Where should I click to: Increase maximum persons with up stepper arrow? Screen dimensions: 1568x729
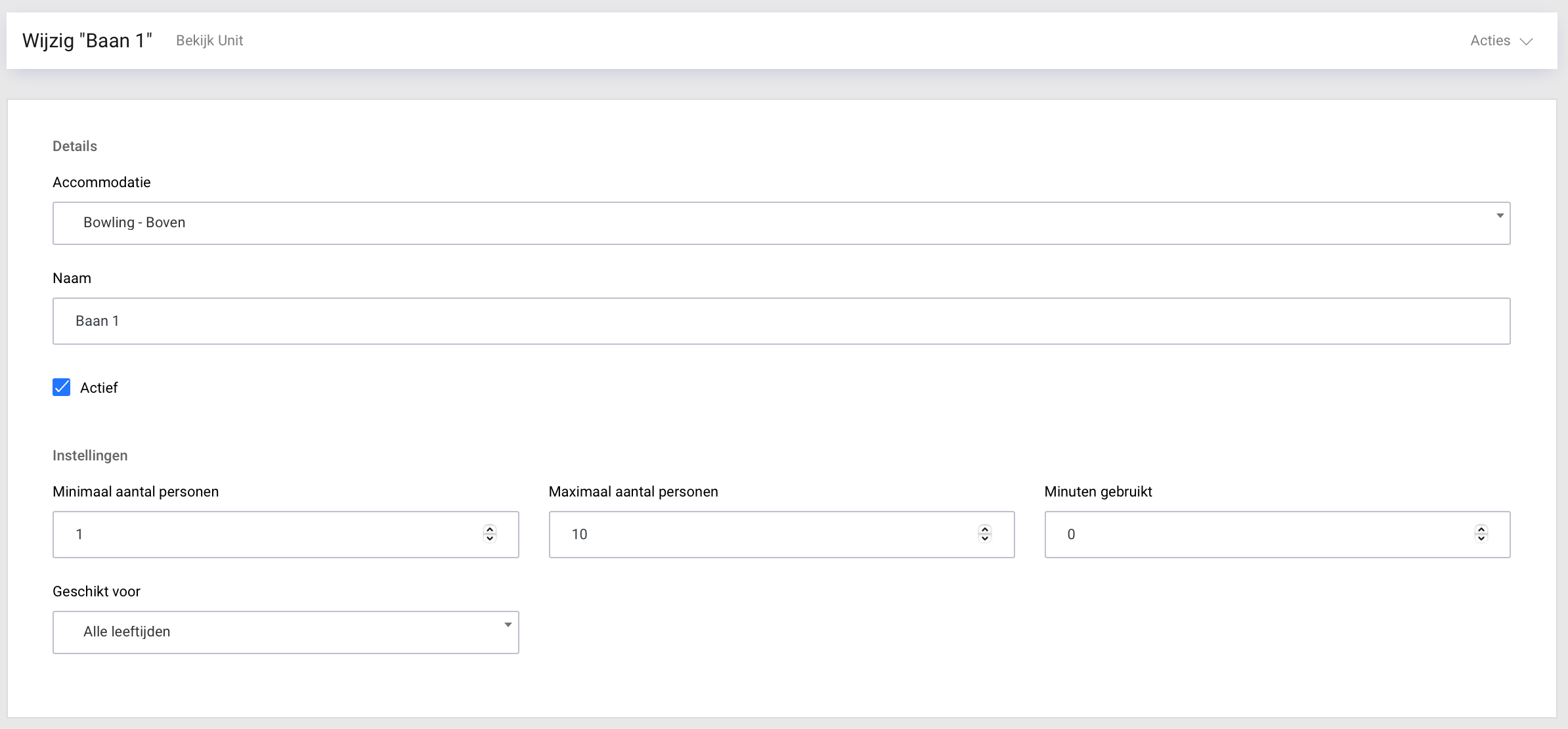[x=984, y=529]
